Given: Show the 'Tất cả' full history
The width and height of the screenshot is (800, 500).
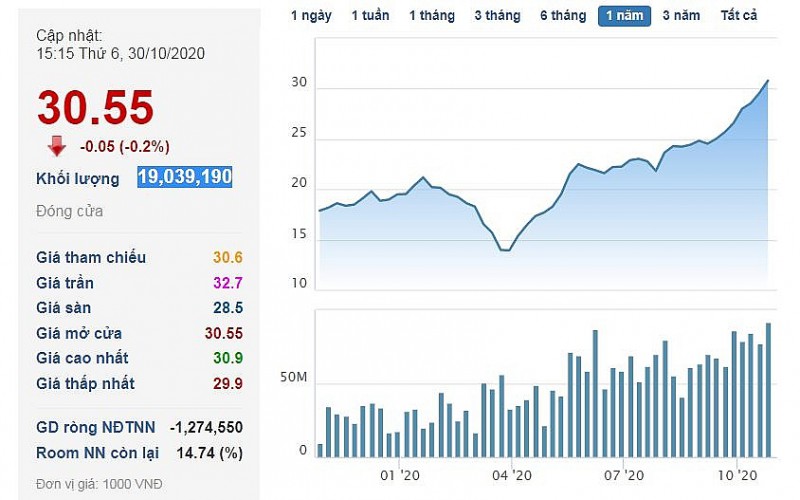Looking at the screenshot, I should (x=739, y=15).
